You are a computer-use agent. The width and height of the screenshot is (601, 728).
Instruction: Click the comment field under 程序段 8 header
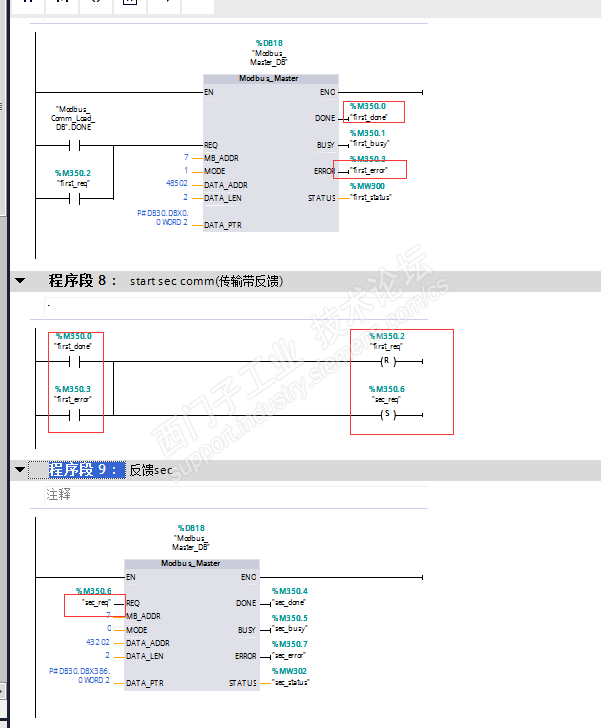(x=236, y=307)
